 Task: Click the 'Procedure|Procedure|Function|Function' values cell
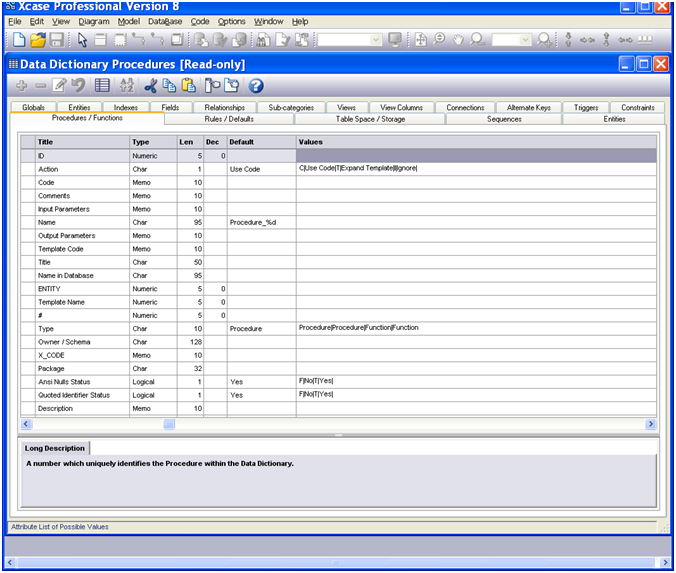tap(476, 329)
